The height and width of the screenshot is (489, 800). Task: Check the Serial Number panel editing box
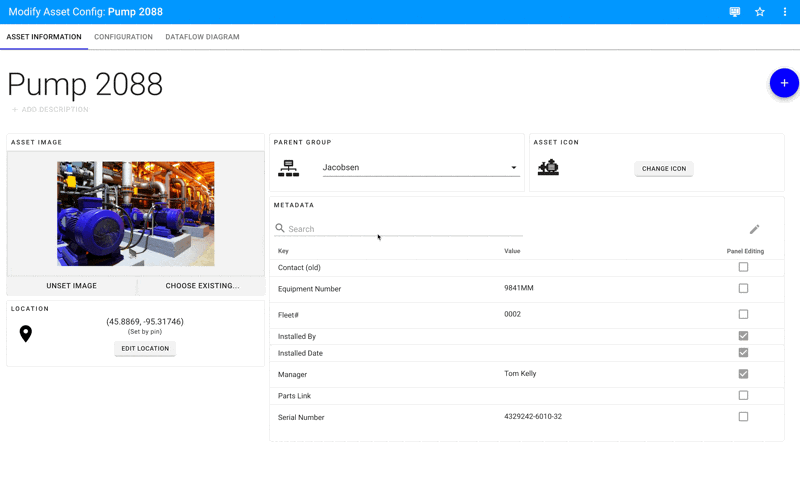click(x=743, y=416)
